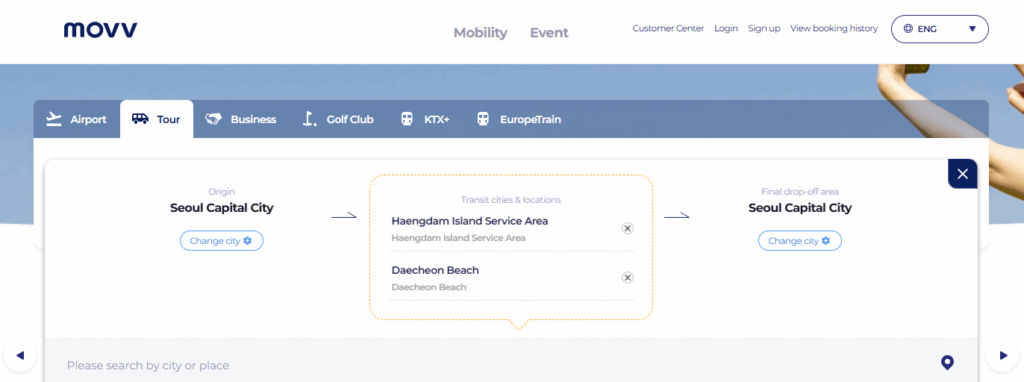Remove Daecheon Beach transit stop
Image resolution: width=1024 pixels, height=382 pixels.
(627, 278)
